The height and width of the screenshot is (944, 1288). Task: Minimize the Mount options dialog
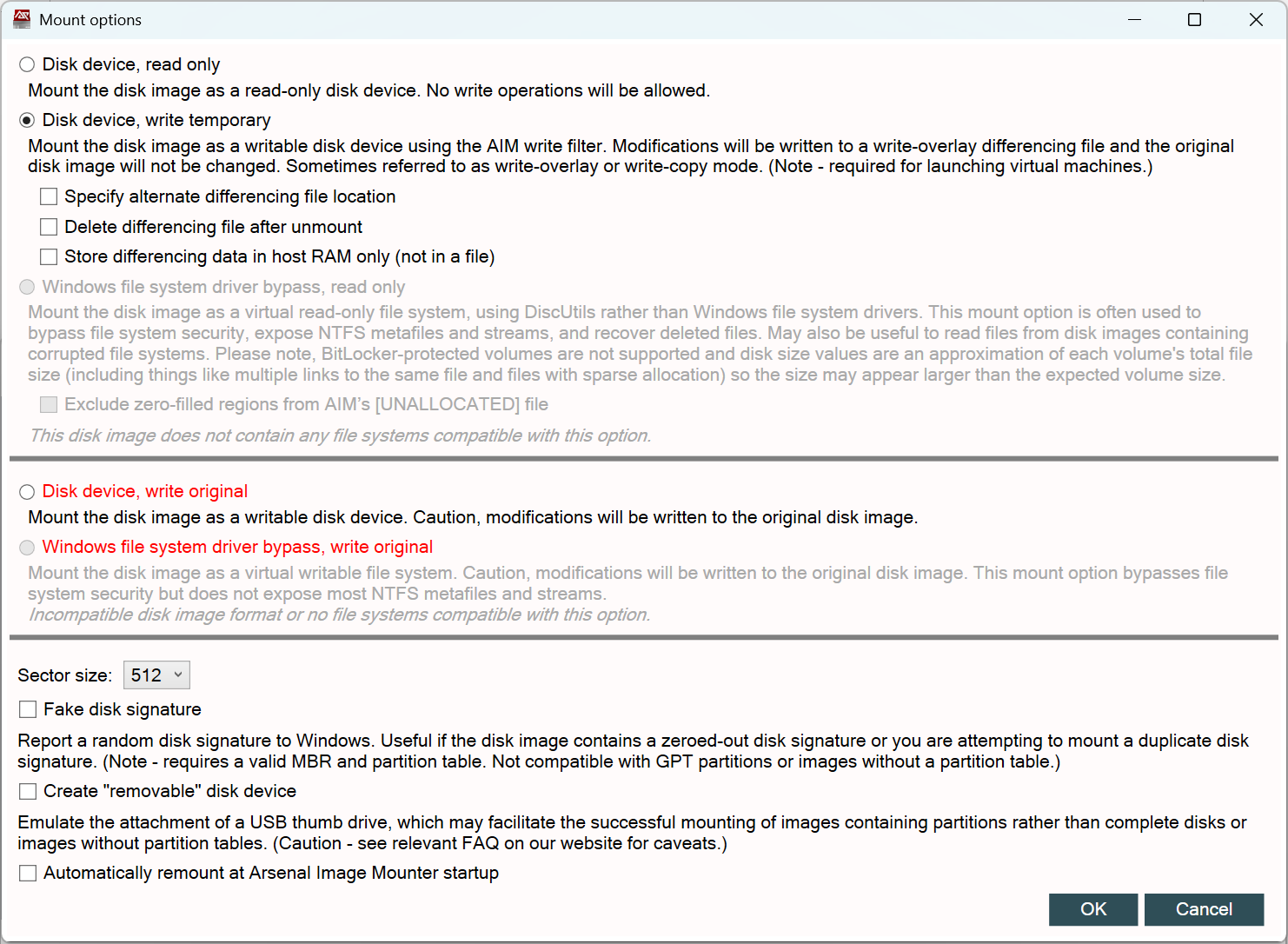pyautogui.click(x=1134, y=19)
